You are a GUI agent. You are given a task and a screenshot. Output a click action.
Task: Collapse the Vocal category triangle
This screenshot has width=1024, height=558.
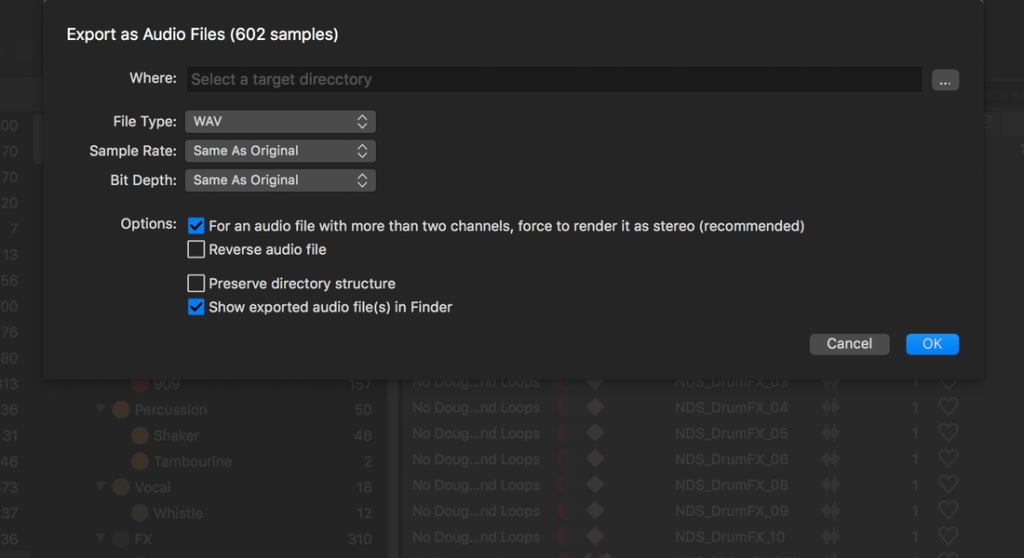(x=101, y=486)
